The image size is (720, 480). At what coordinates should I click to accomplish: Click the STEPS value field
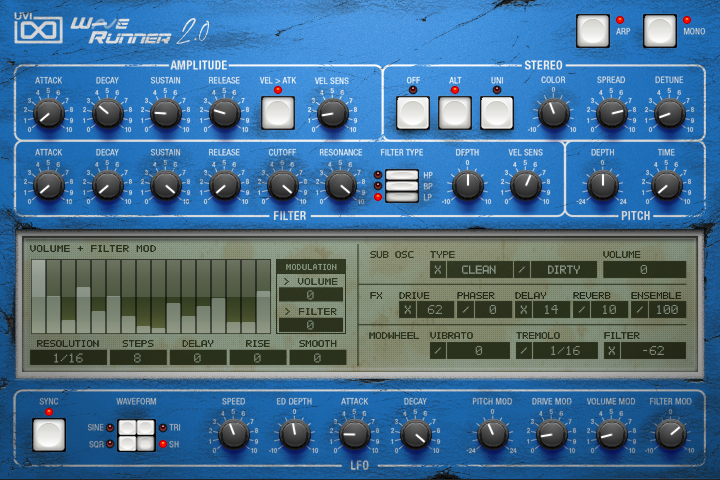coord(138,358)
